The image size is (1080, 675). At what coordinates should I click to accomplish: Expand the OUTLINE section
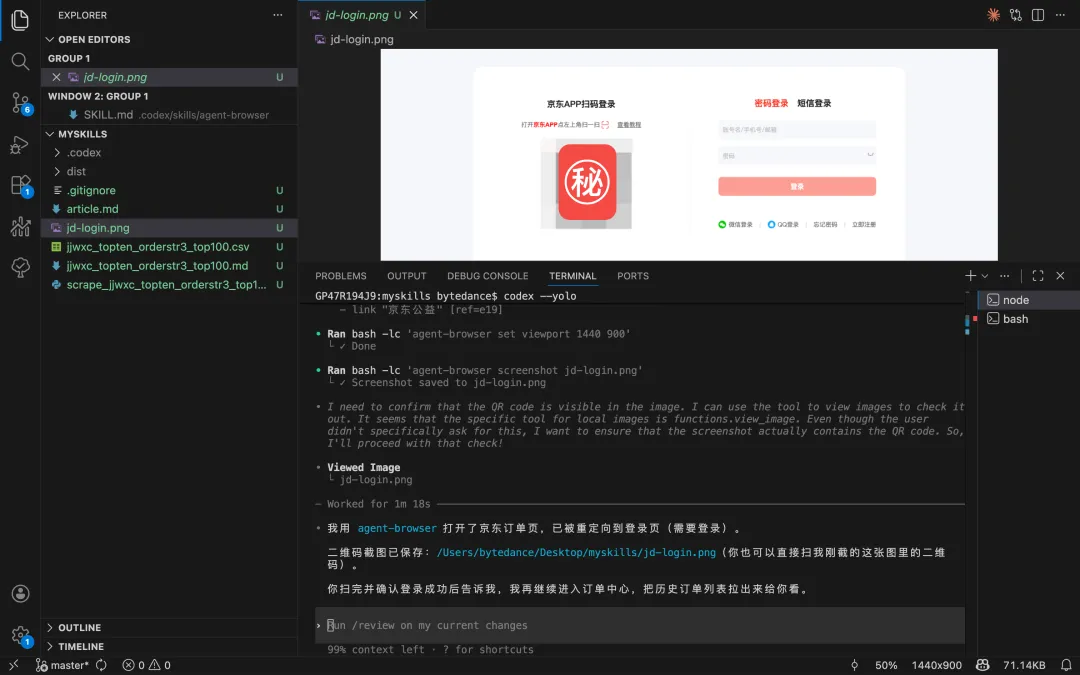79,628
